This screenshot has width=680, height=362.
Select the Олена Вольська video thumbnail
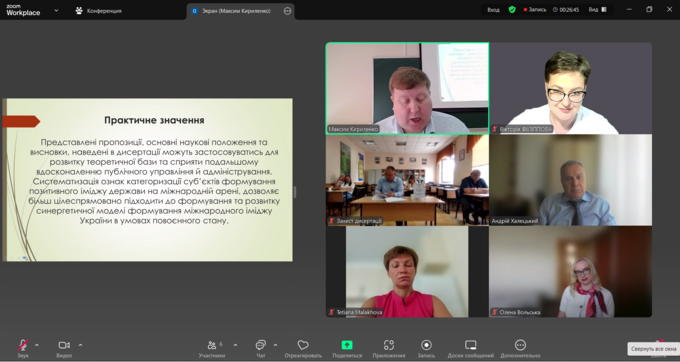point(570,271)
